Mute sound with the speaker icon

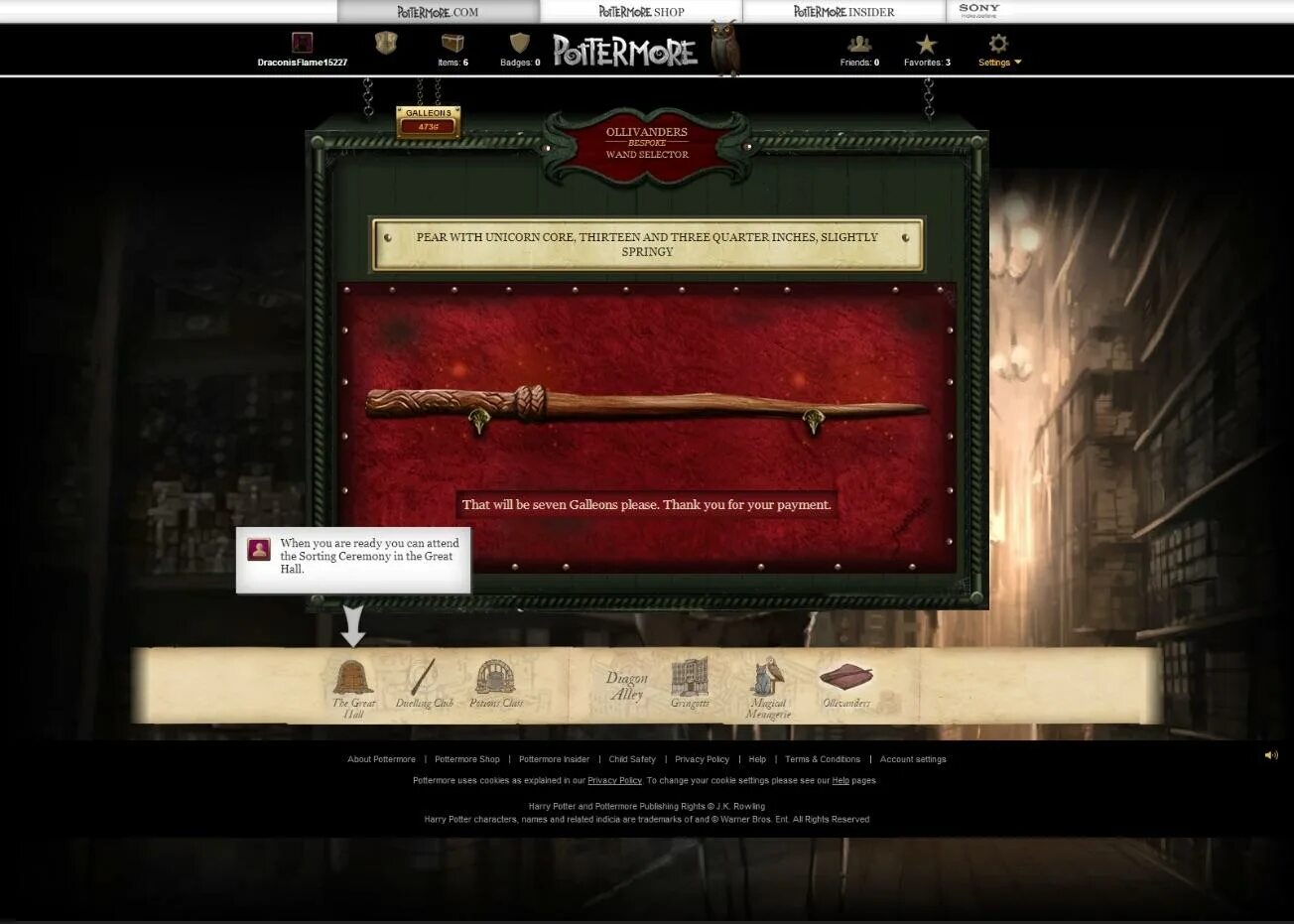1271,755
